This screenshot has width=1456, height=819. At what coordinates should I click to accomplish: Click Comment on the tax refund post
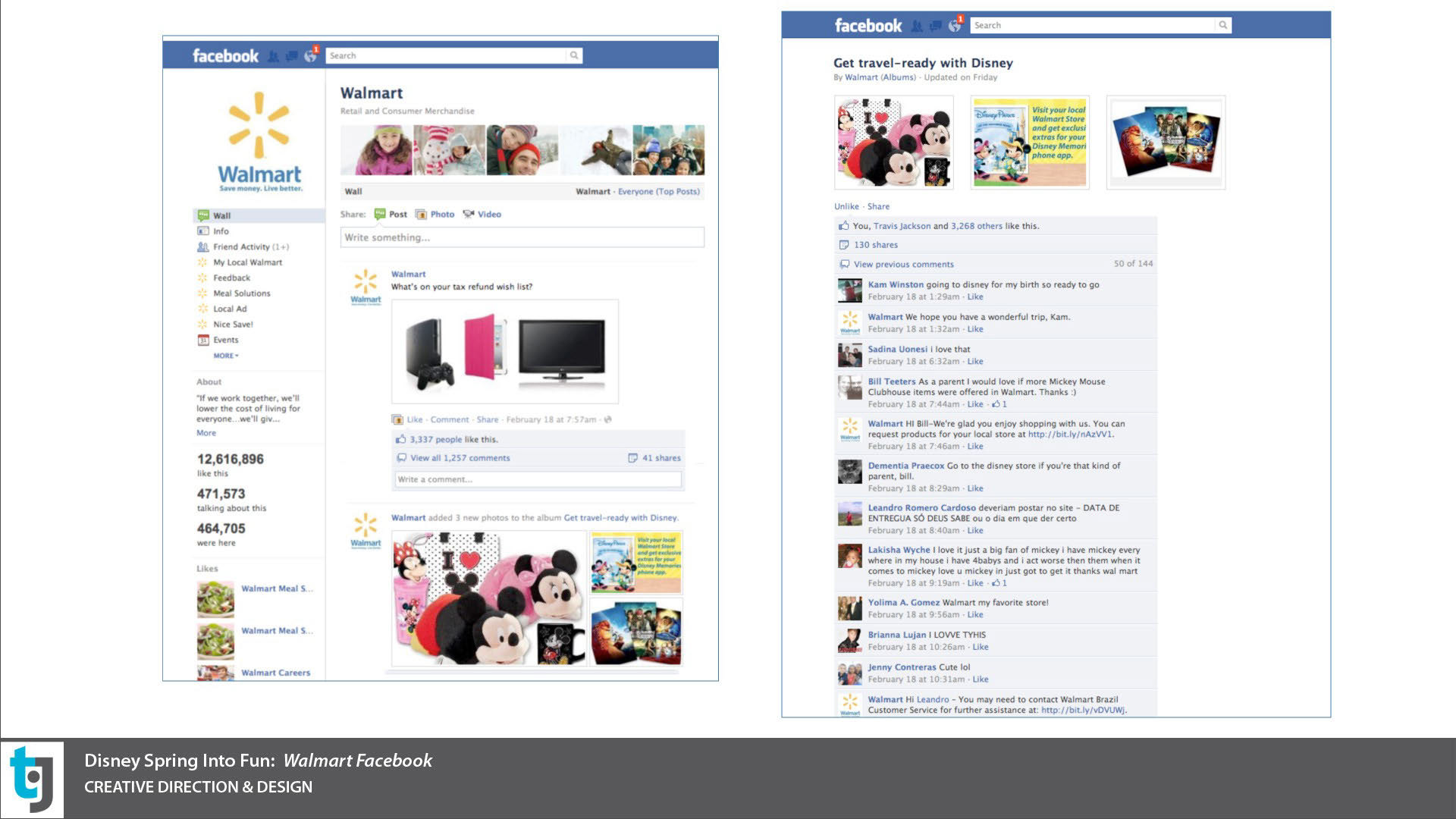click(x=450, y=419)
